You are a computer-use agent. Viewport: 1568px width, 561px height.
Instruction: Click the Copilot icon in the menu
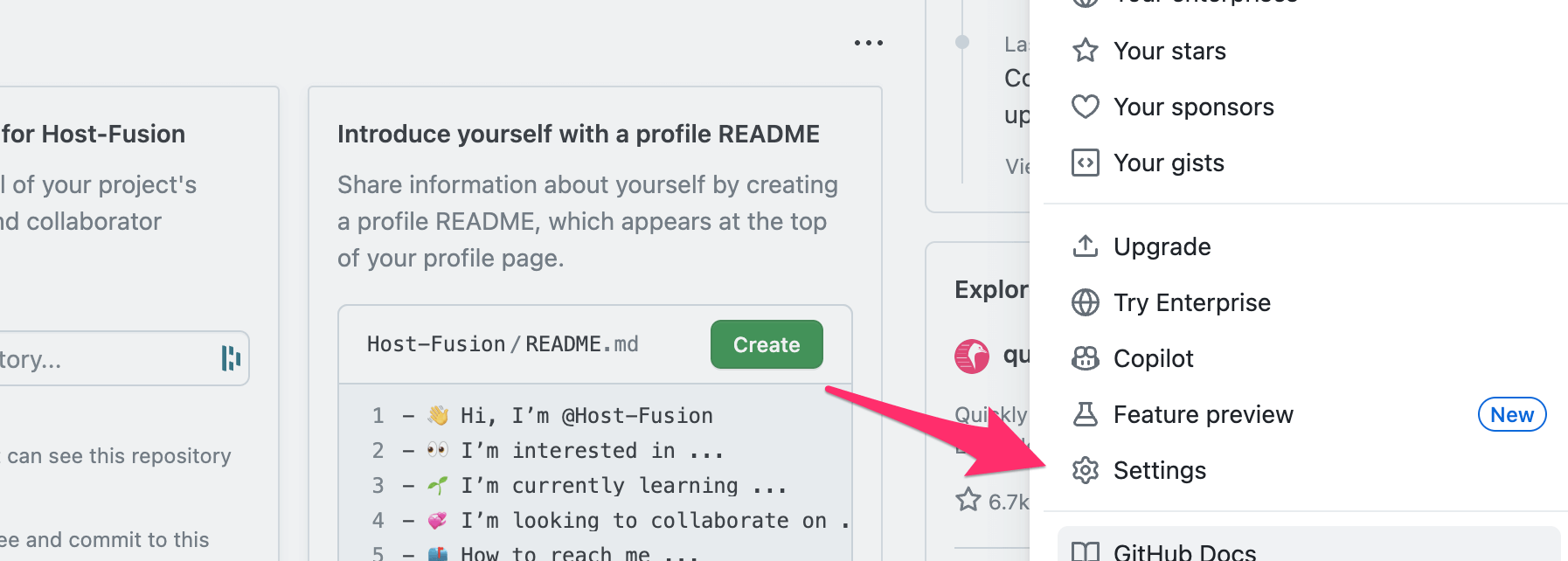click(1084, 358)
